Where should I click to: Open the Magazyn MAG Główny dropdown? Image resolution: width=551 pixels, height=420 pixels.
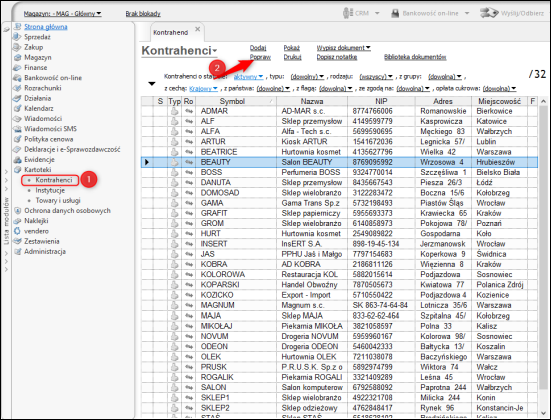click(63, 14)
